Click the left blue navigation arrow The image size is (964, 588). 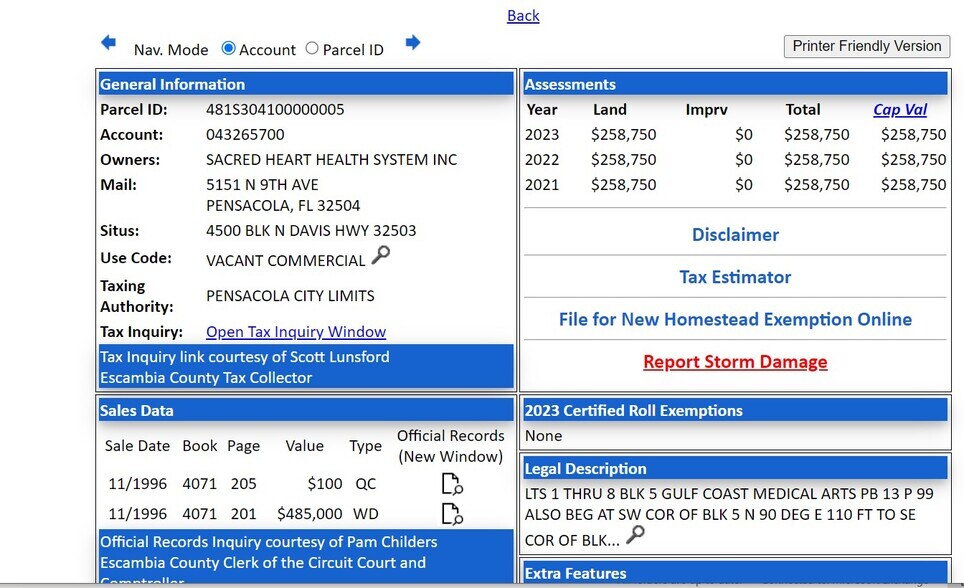108,43
